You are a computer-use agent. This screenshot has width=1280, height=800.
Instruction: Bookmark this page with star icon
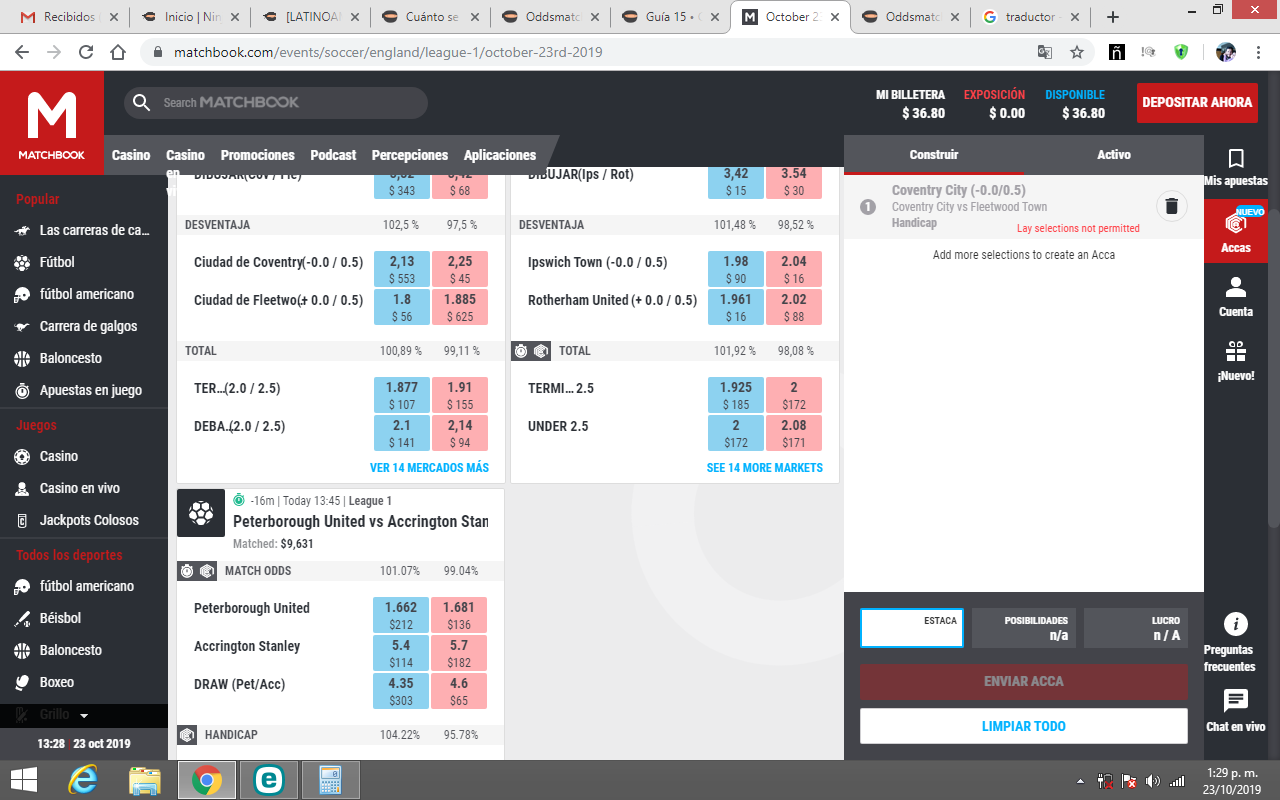tap(1077, 52)
